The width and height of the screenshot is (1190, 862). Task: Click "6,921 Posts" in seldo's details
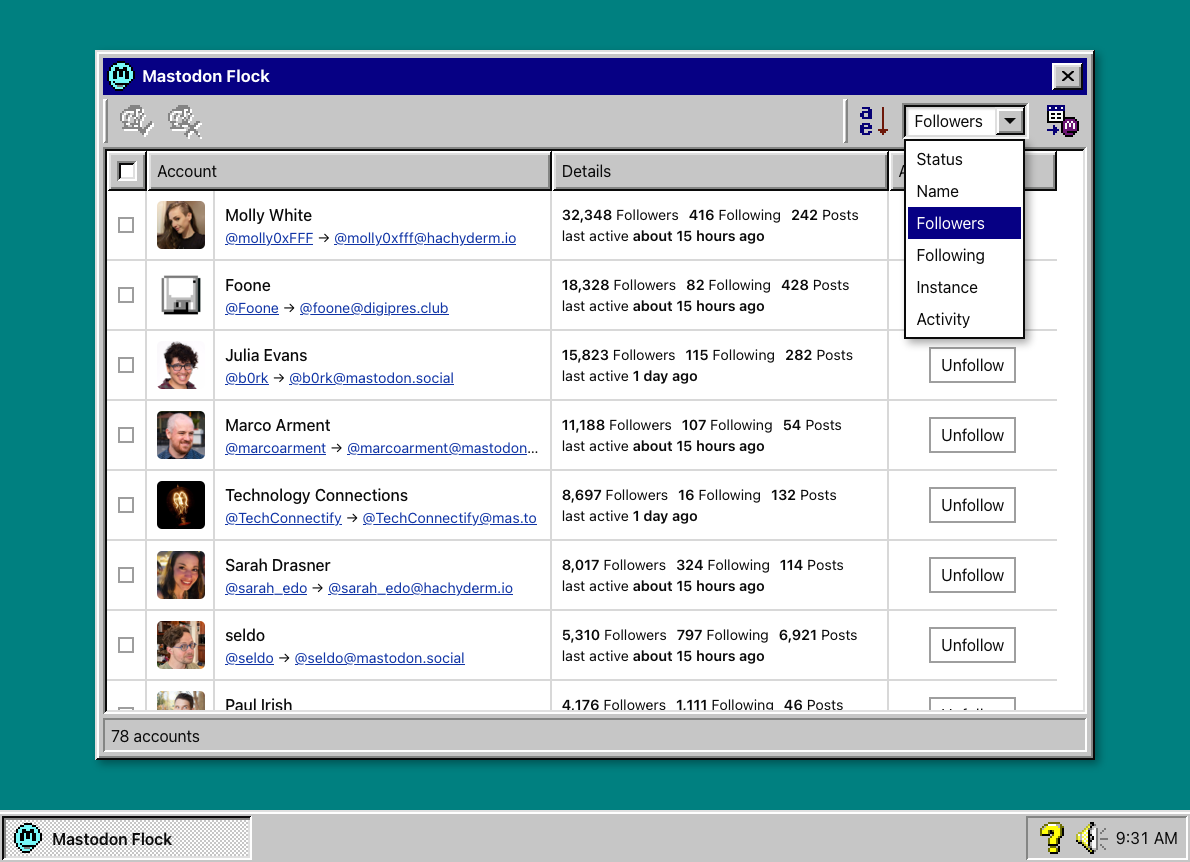click(x=818, y=635)
